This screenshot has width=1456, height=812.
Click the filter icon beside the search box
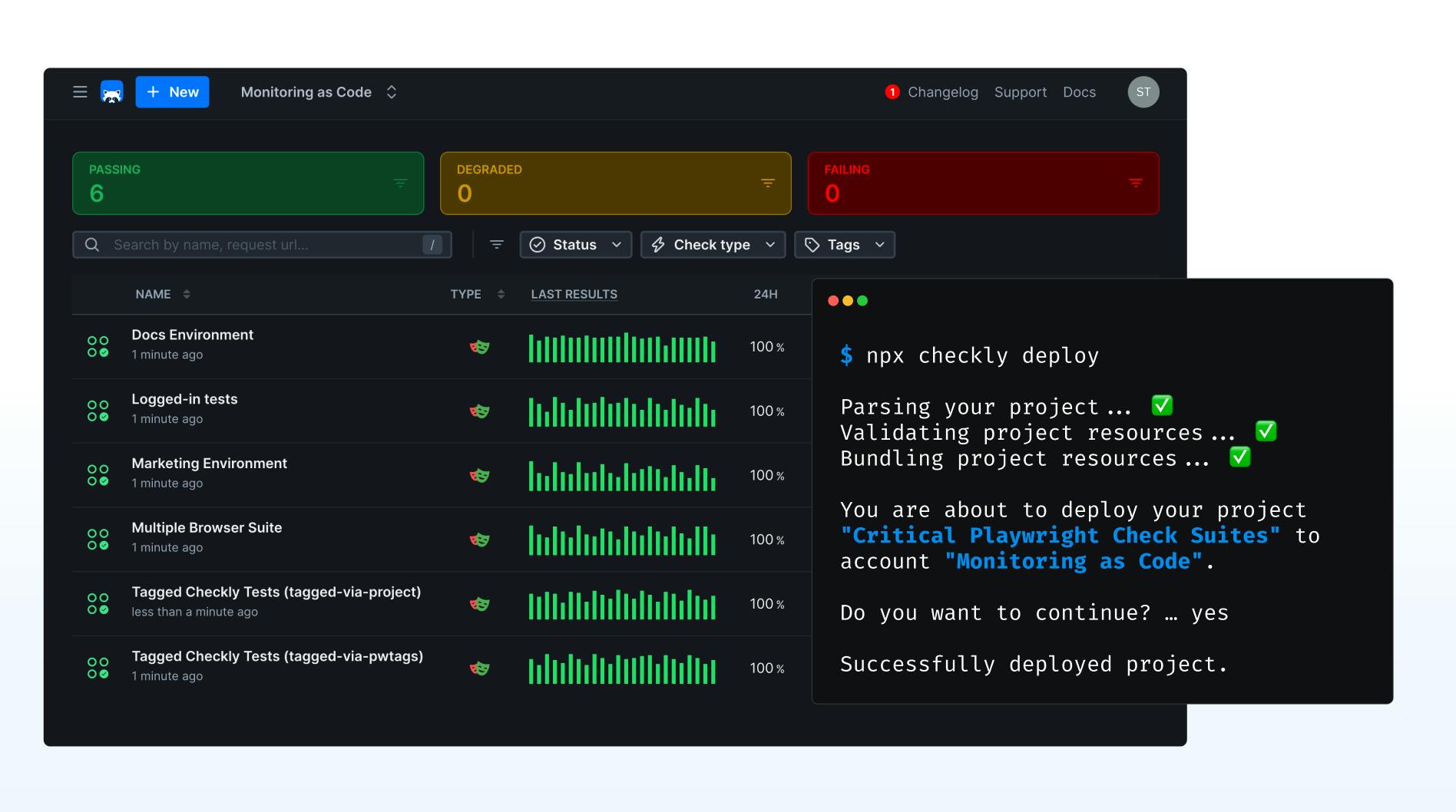coord(497,245)
